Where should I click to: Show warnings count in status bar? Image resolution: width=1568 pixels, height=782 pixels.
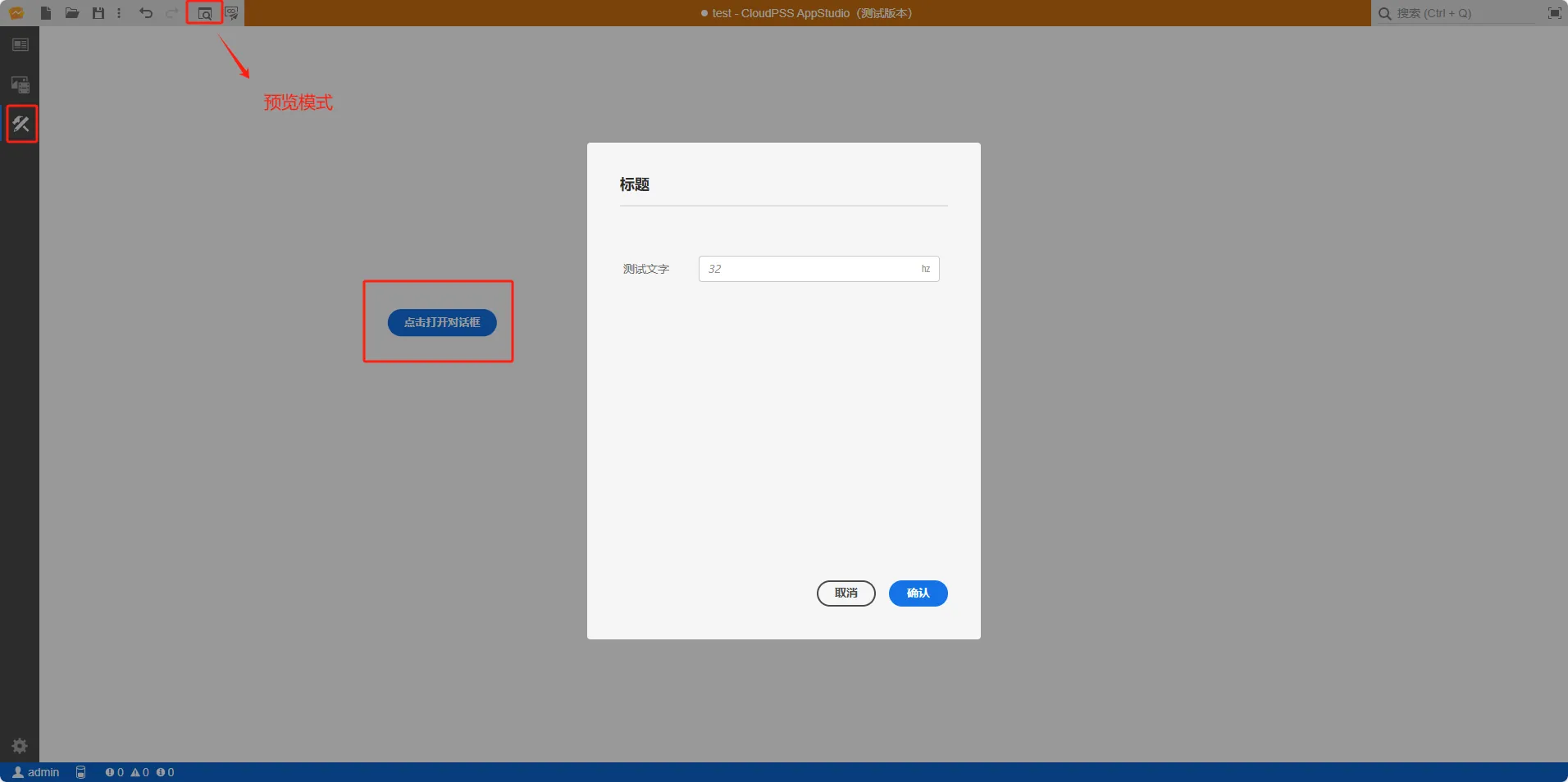click(x=140, y=772)
